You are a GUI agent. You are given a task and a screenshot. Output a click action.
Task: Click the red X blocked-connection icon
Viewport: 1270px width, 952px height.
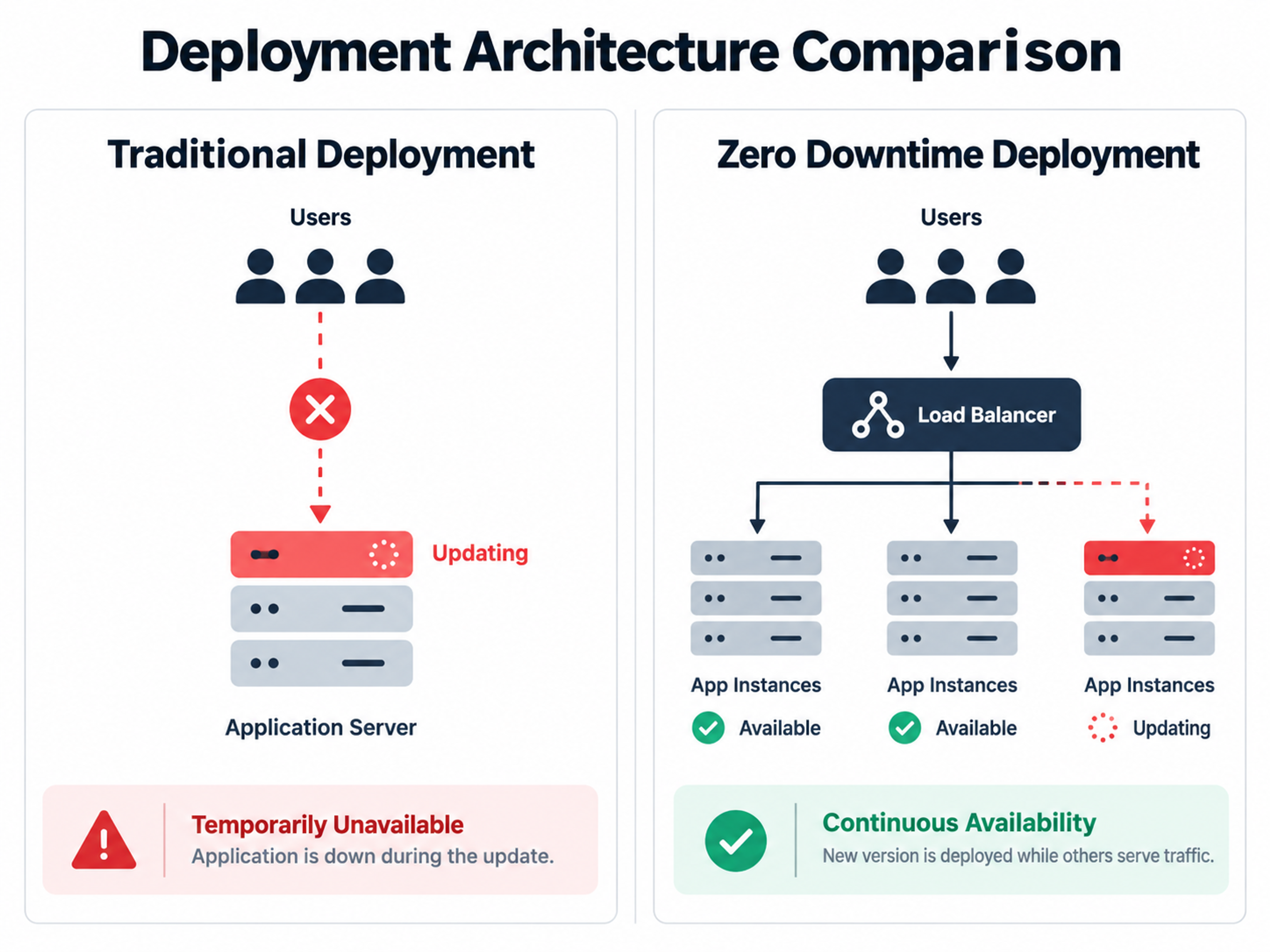pyautogui.click(x=320, y=409)
